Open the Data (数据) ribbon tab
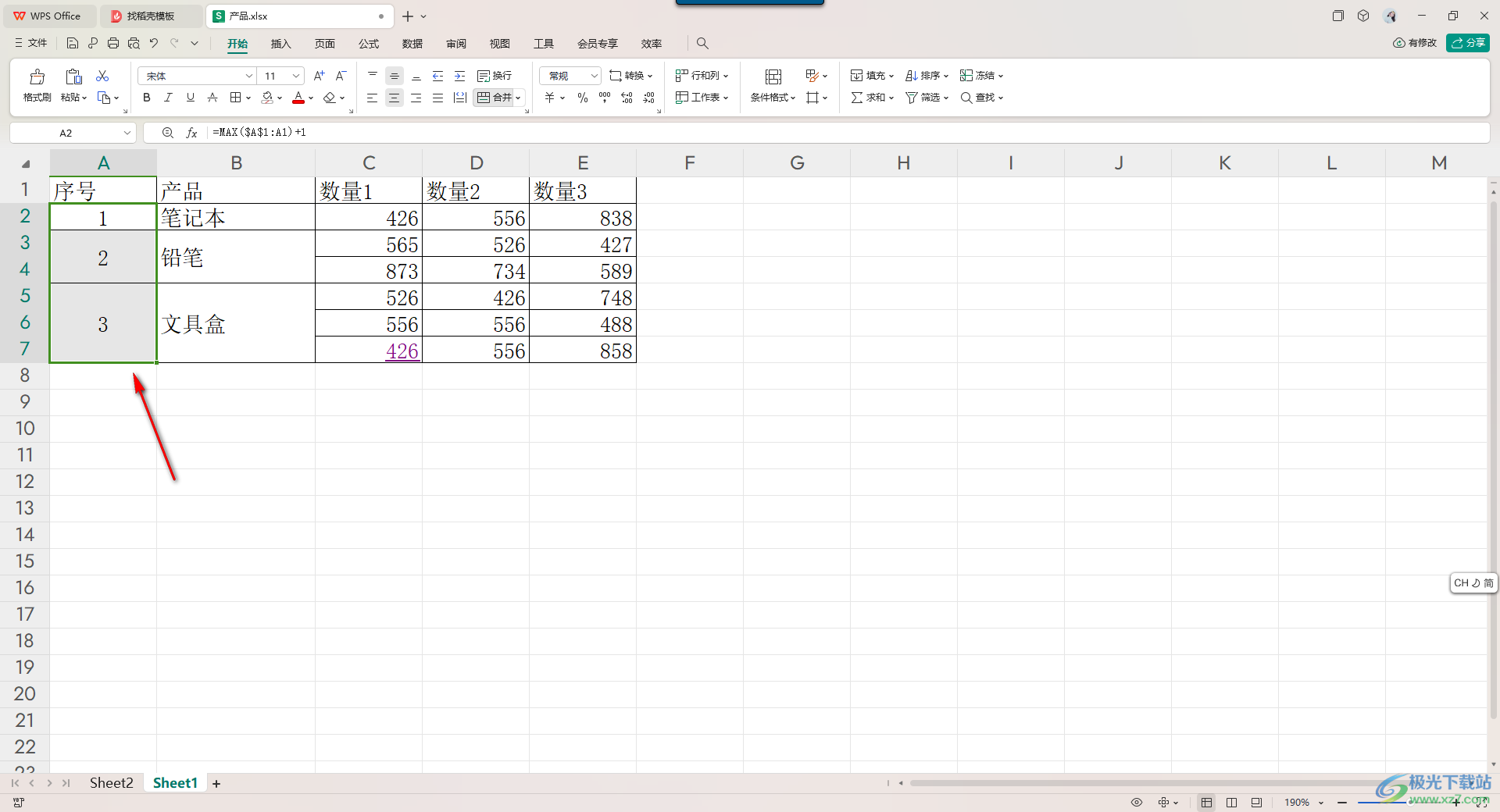1500x812 pixels. click(x=412, y=44)
